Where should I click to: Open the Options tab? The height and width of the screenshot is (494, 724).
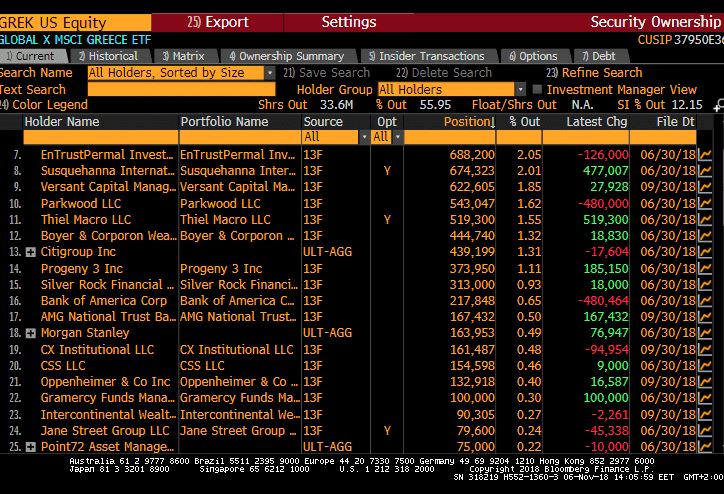pyautogui.click(x=534, y=56)
